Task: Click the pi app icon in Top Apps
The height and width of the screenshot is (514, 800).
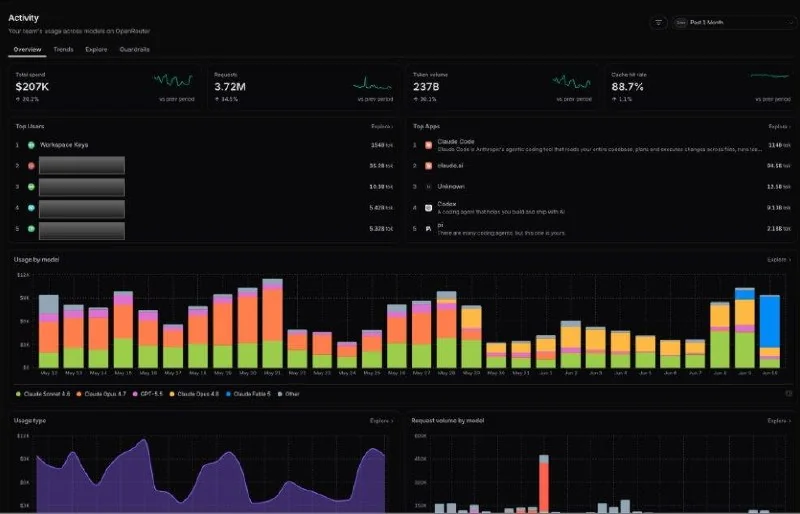Action: 429,229
